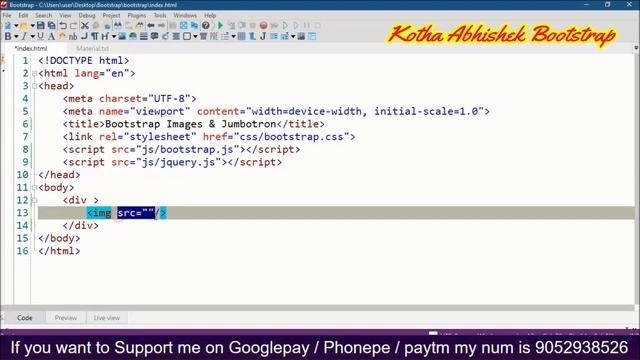Click the vertical scrollbar of the editor
The height and width of the screenshot is (360, 640).
637,180
